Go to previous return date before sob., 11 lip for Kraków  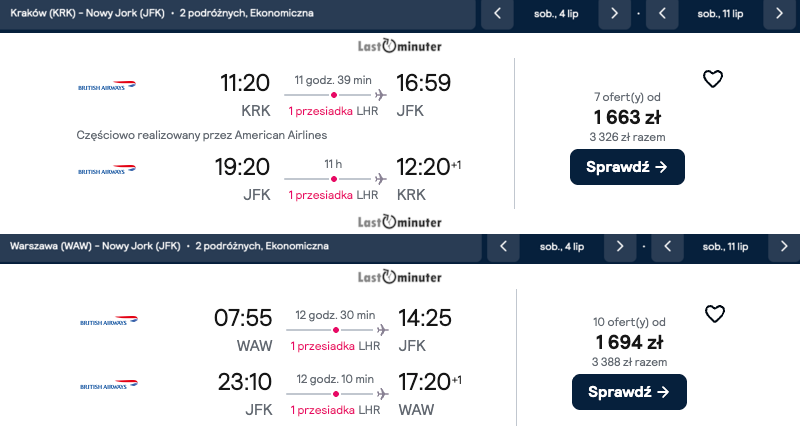662,14
